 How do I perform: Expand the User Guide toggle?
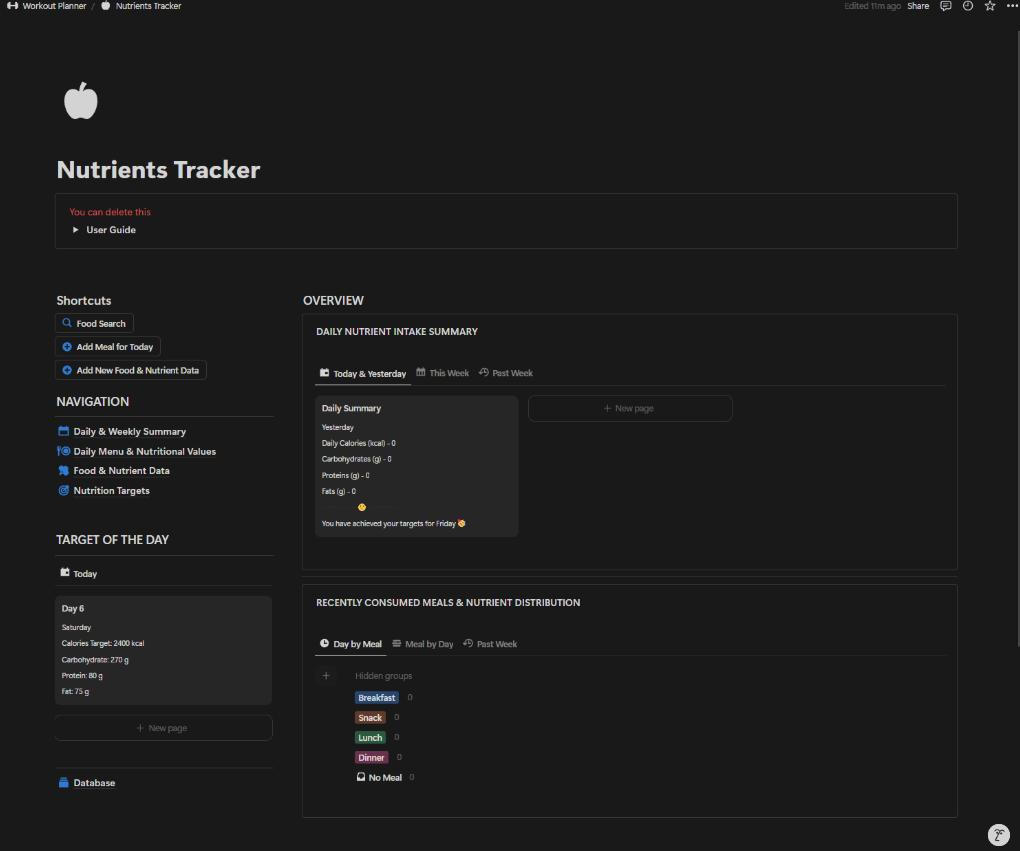pyautogui.click(x=75, y=230)
